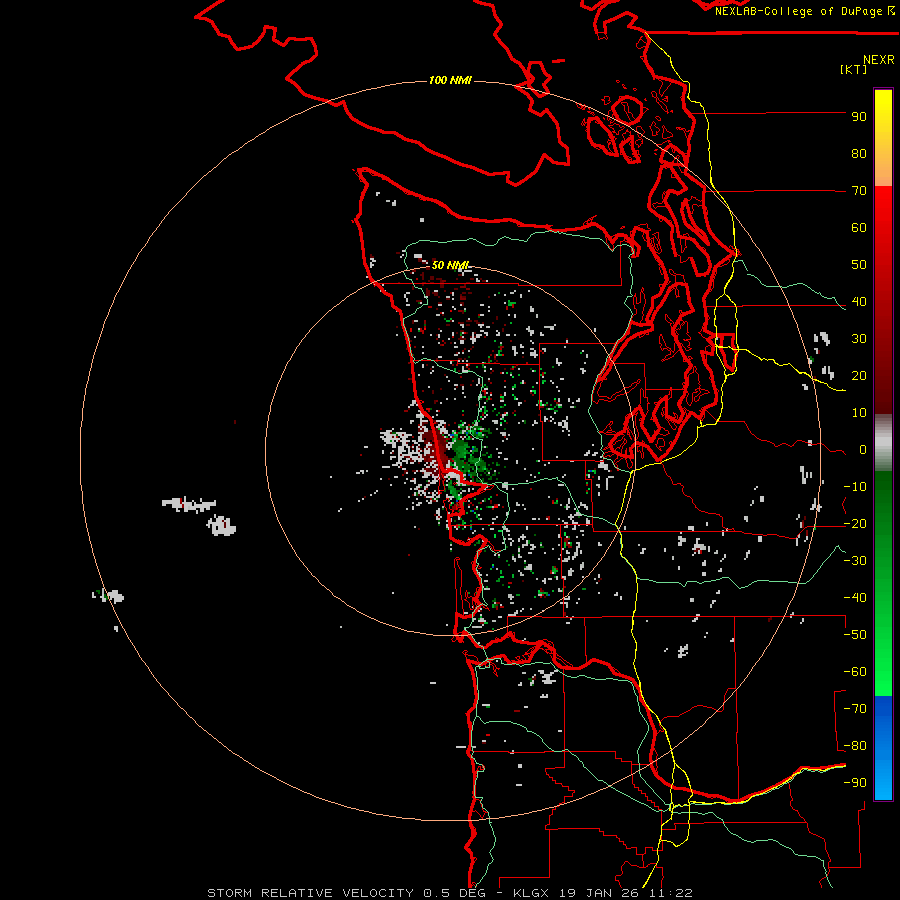Screen dimensions: 900x900
Task: Click the -20 value on the velocity scale
Action: click(x=855, y=523)
